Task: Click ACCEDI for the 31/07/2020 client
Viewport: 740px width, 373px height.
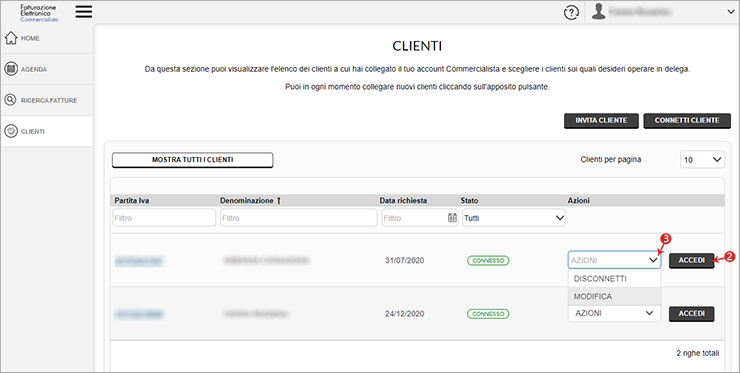Action: (x=691, y=260)
